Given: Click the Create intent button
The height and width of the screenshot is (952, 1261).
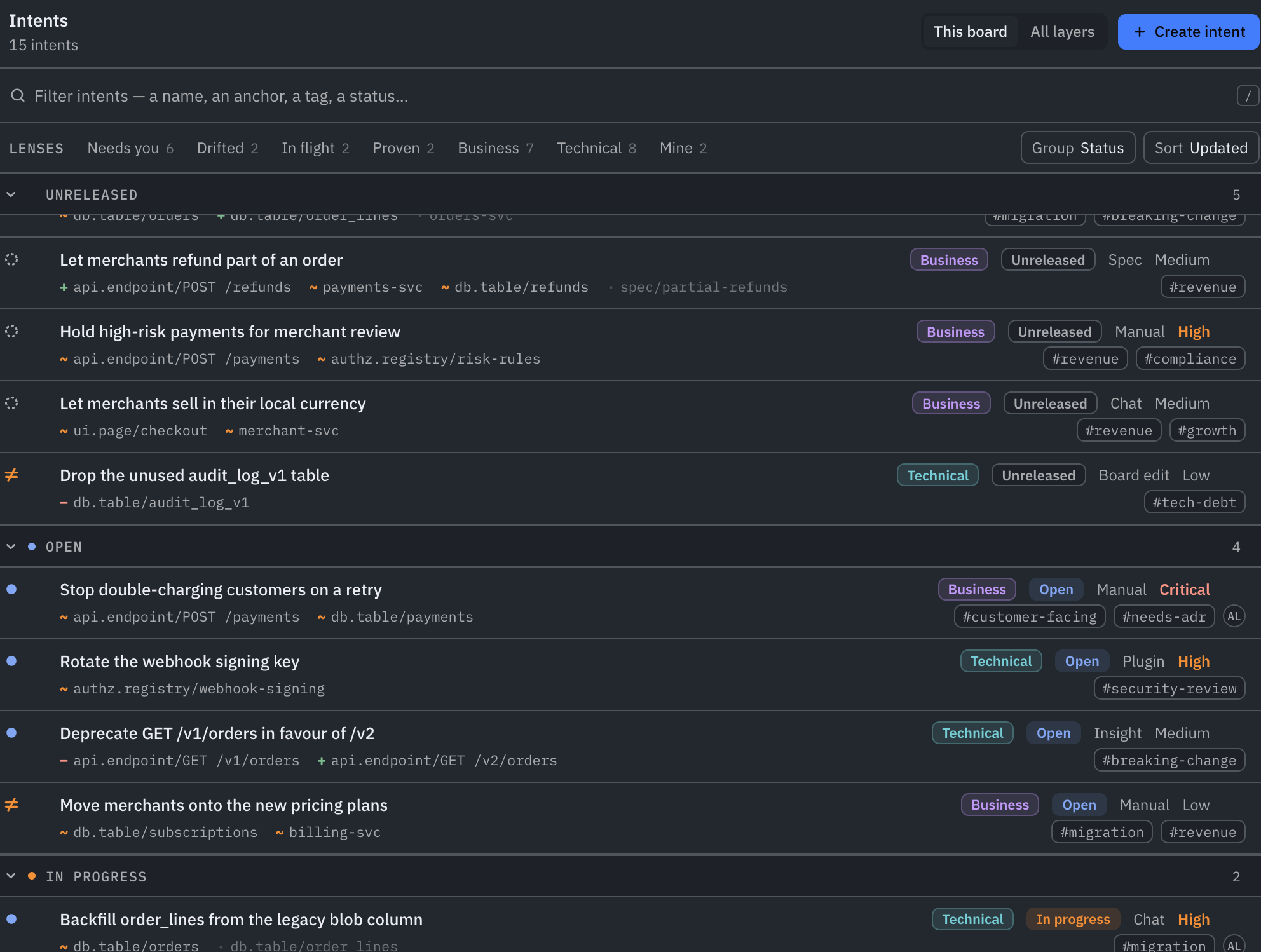Looking at the screenshot, I should click(x=1189, y=32).
